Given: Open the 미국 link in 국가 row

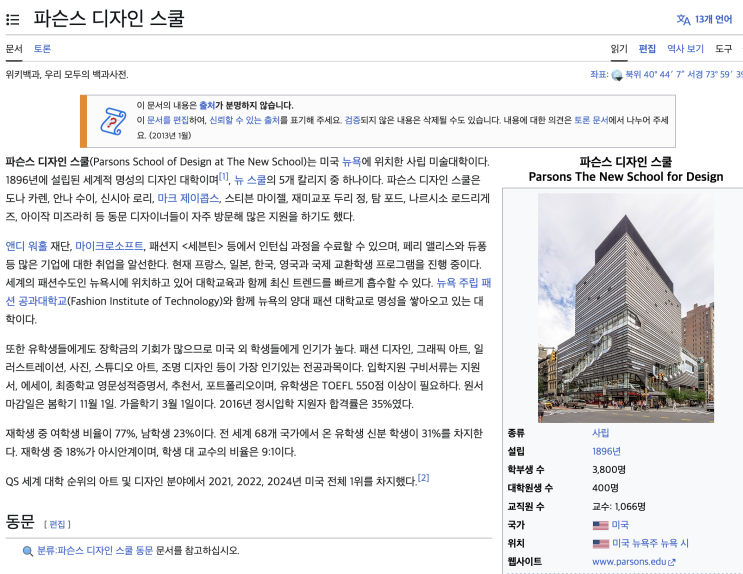Looking at the screenshot, I should (x=620, y=525).
